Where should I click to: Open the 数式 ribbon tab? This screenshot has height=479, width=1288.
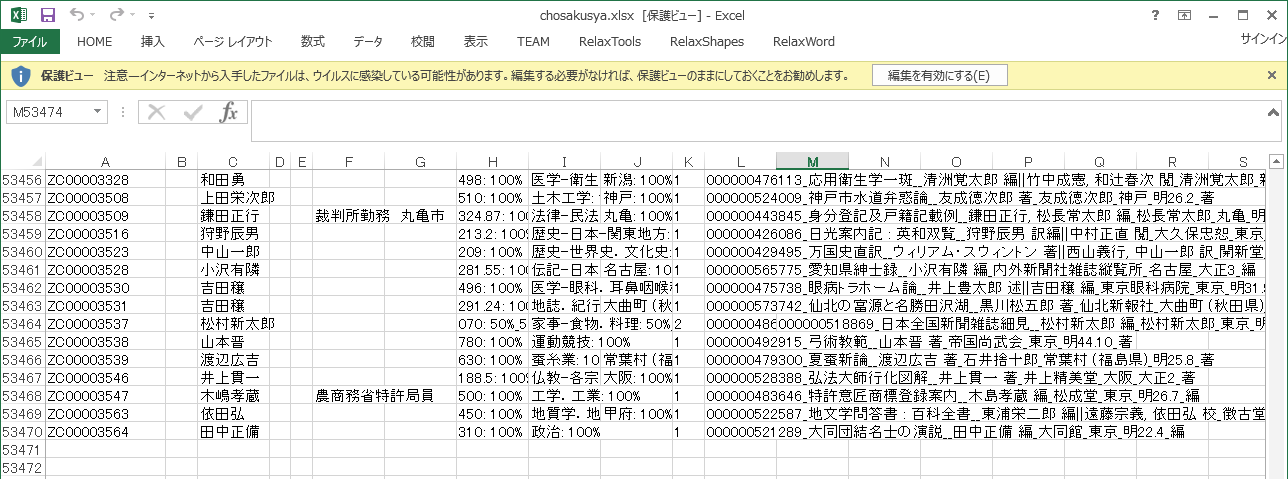[x=313, y=42]
